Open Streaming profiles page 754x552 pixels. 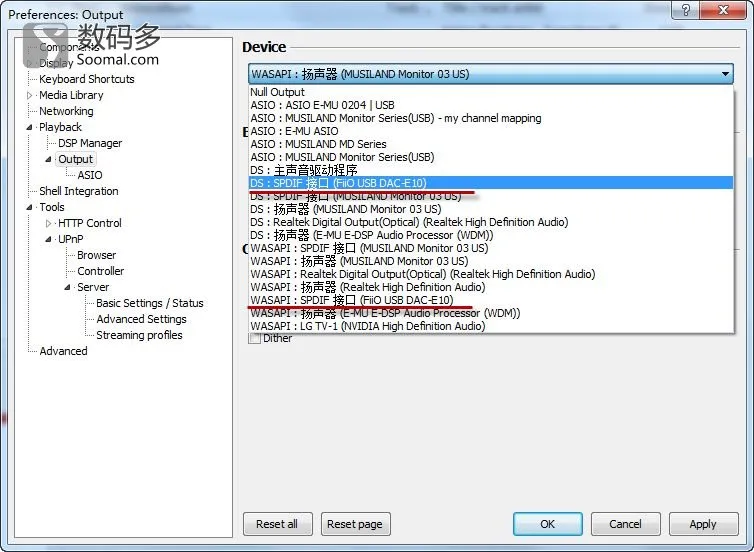[x=139, y=335]
